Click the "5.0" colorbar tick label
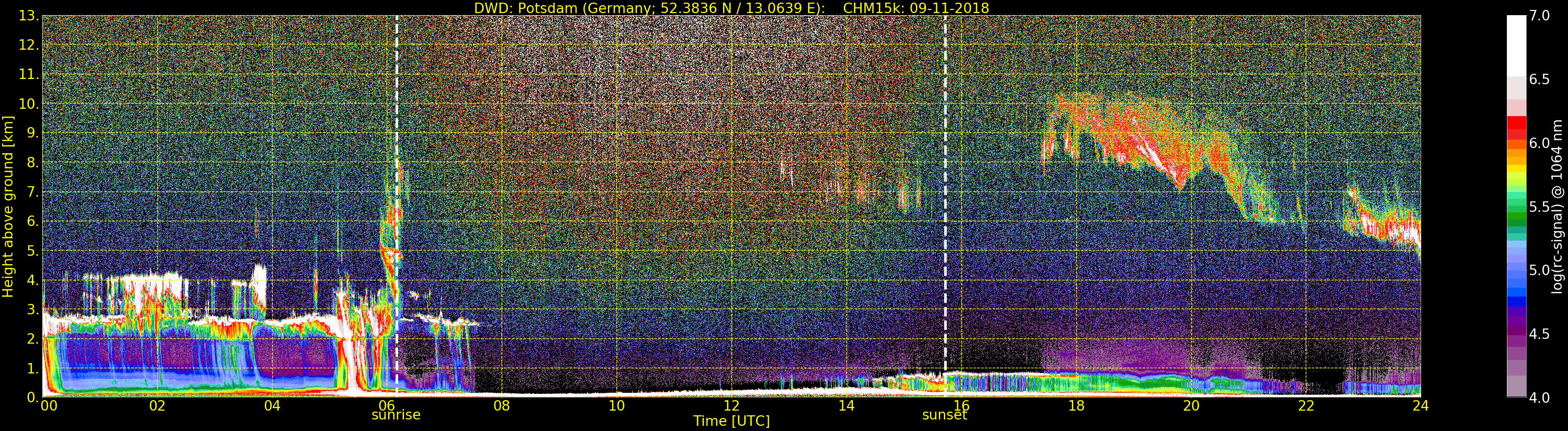 click(1540, 270)
